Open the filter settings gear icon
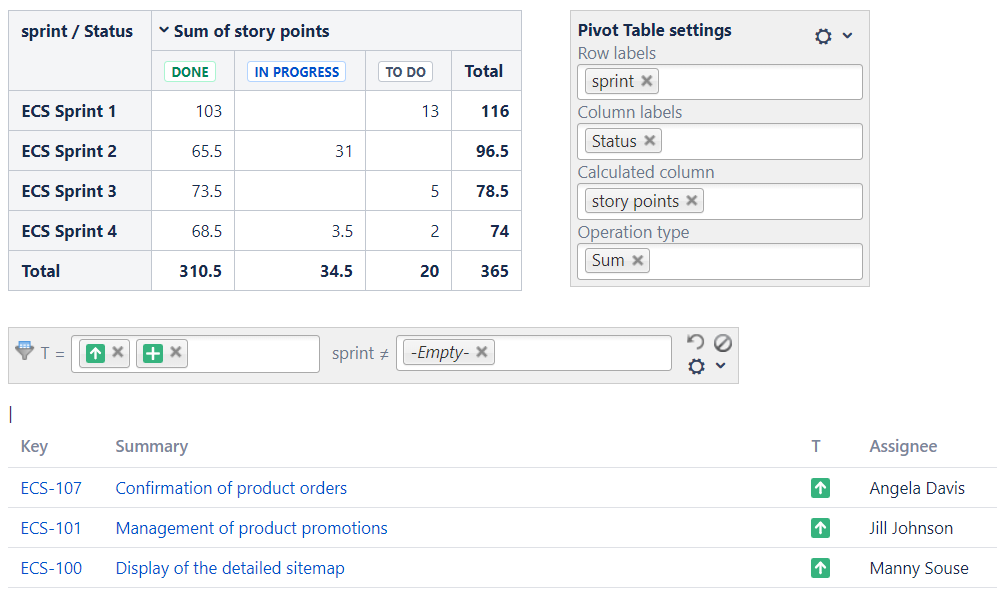The image size is (997, 593). point(697,366)
